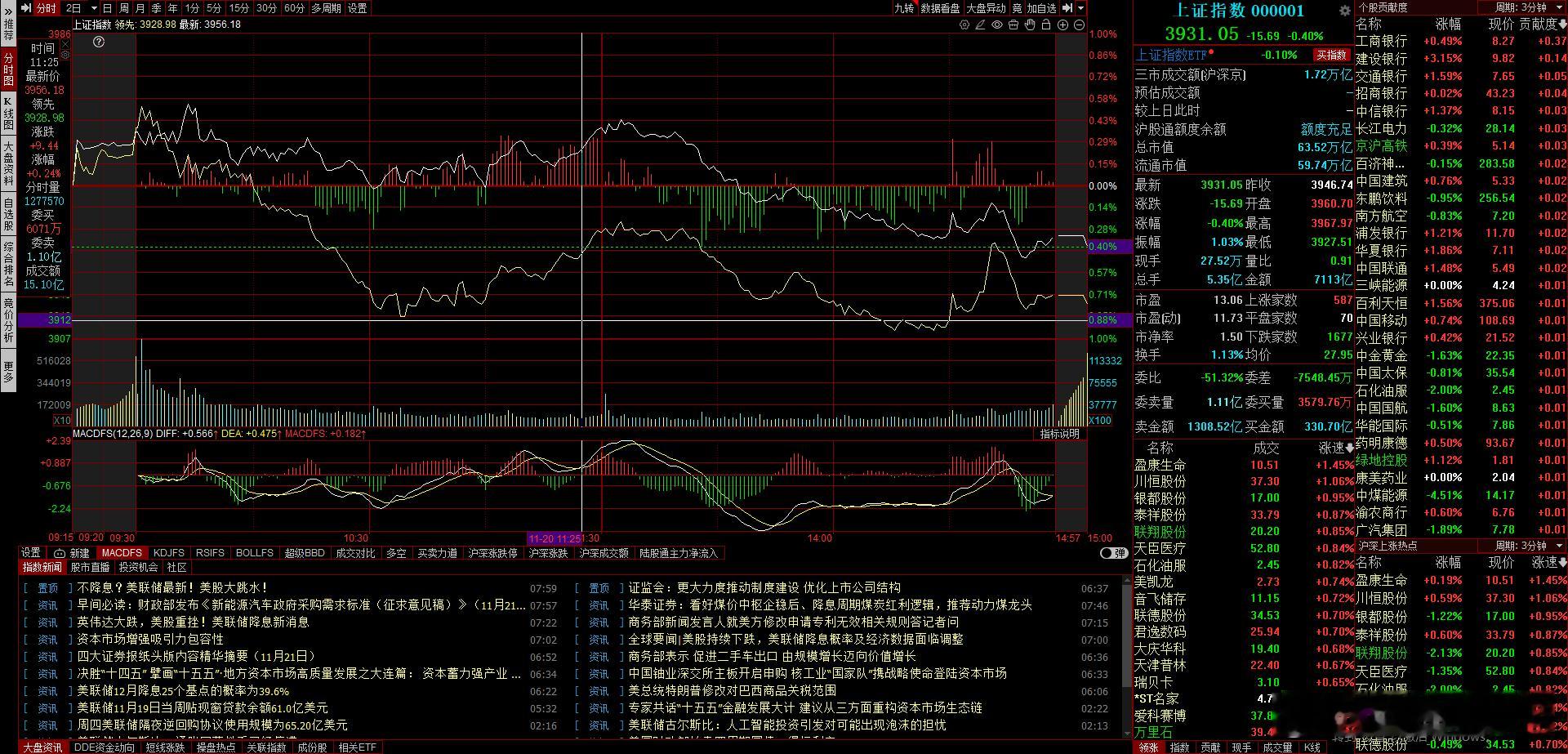Image resolution: width=1568 pixels, height=754 pixels.
Task: Open DDE资金动向 bottom tab
Action: 105,747
